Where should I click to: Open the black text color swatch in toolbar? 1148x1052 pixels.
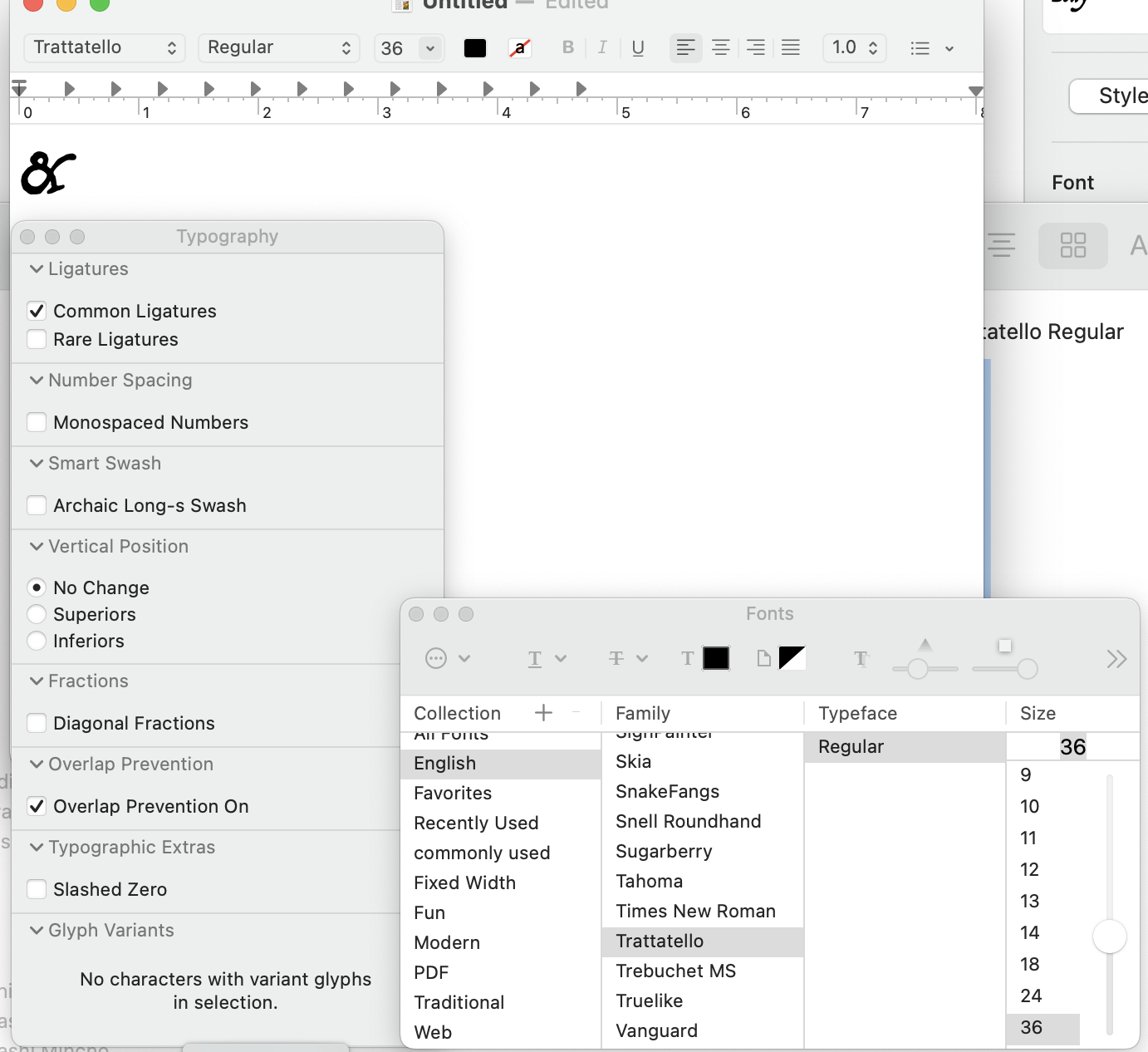475,48
